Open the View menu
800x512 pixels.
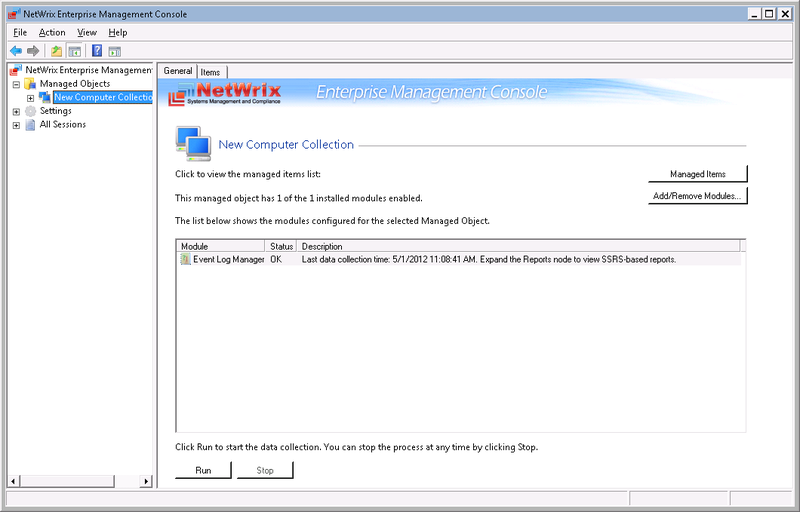click(87, 32)
